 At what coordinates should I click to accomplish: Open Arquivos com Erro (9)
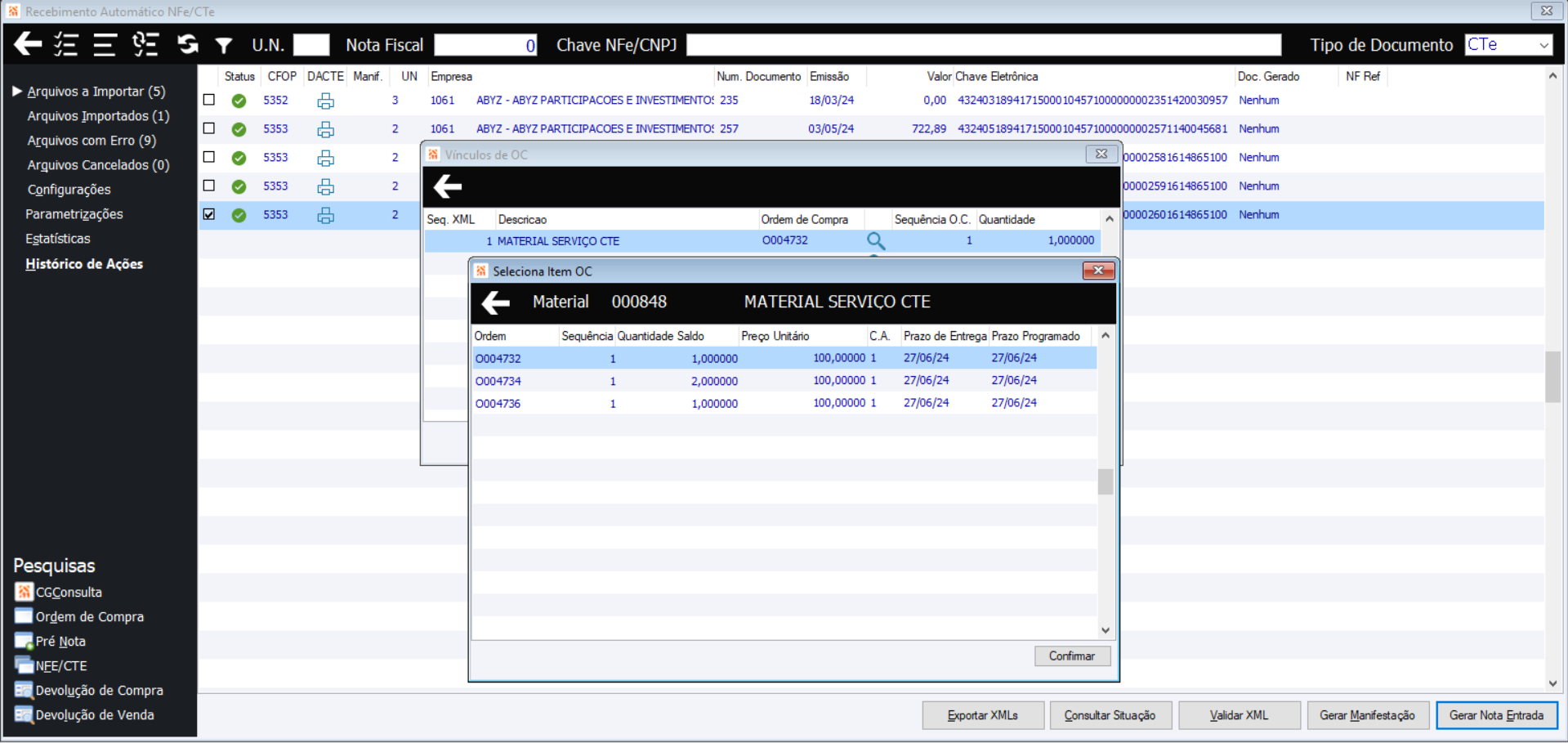point(92,141)
